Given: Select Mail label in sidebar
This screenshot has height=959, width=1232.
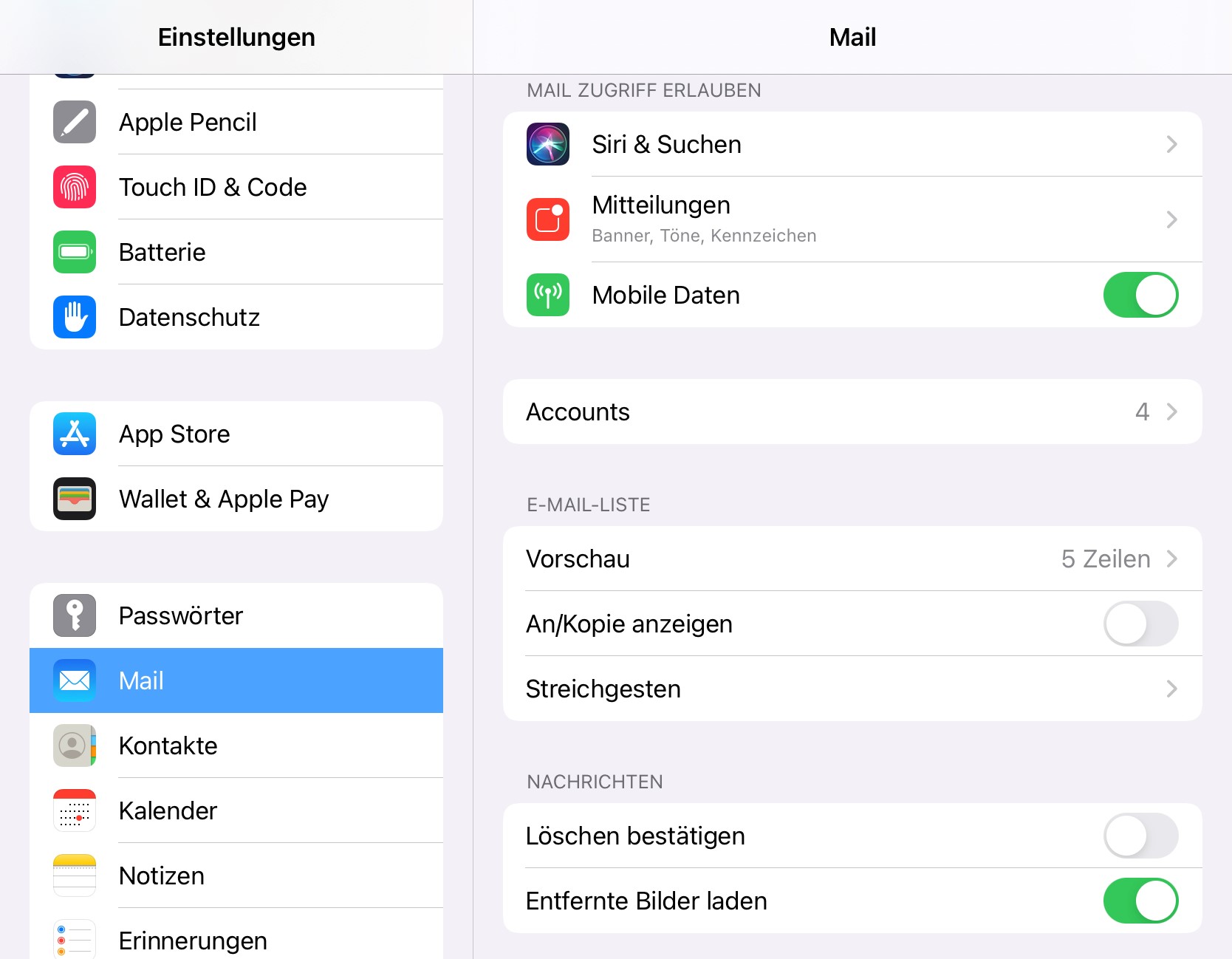Looking at the screenshot, I should (141, 680).
